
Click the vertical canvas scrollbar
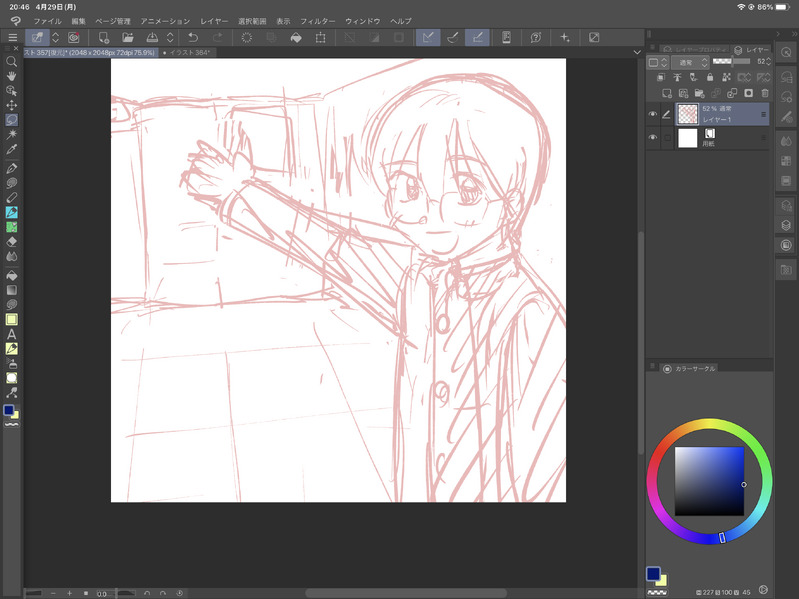tap(641, 341)
